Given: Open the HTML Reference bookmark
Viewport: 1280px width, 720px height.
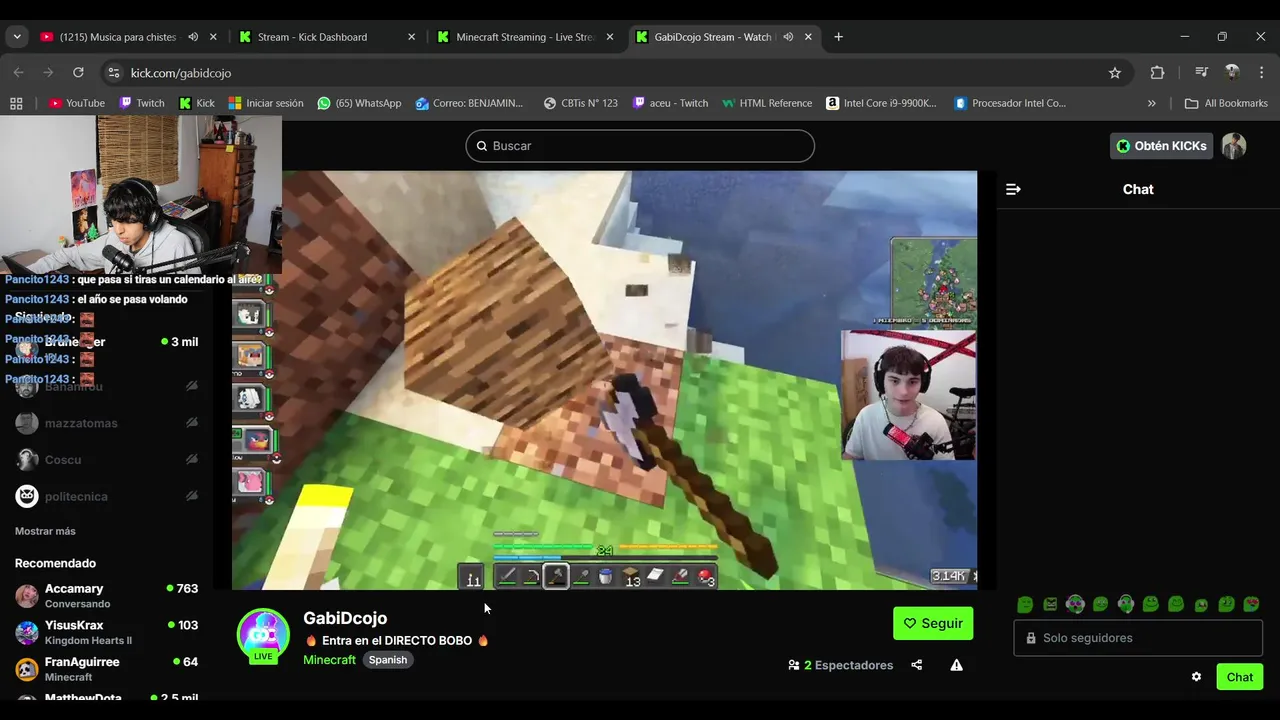Looking at the screenshot, I should tap(767, 103).
